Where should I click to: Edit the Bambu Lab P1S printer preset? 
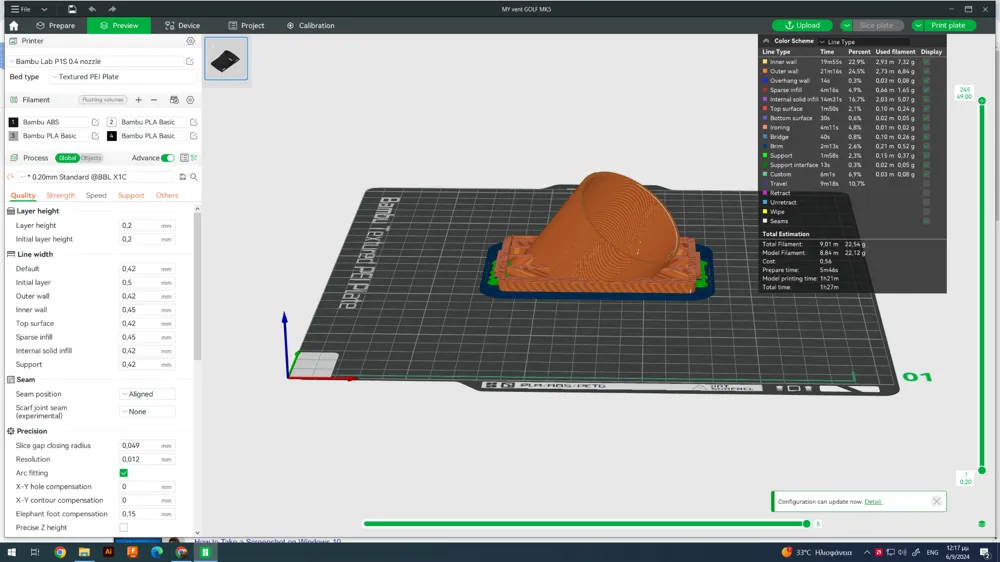[x=189, y=61]
